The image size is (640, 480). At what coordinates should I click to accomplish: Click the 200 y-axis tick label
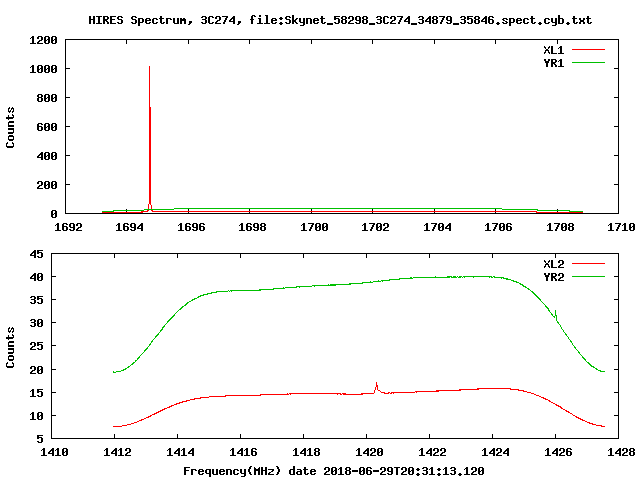[x=47, y=185]
